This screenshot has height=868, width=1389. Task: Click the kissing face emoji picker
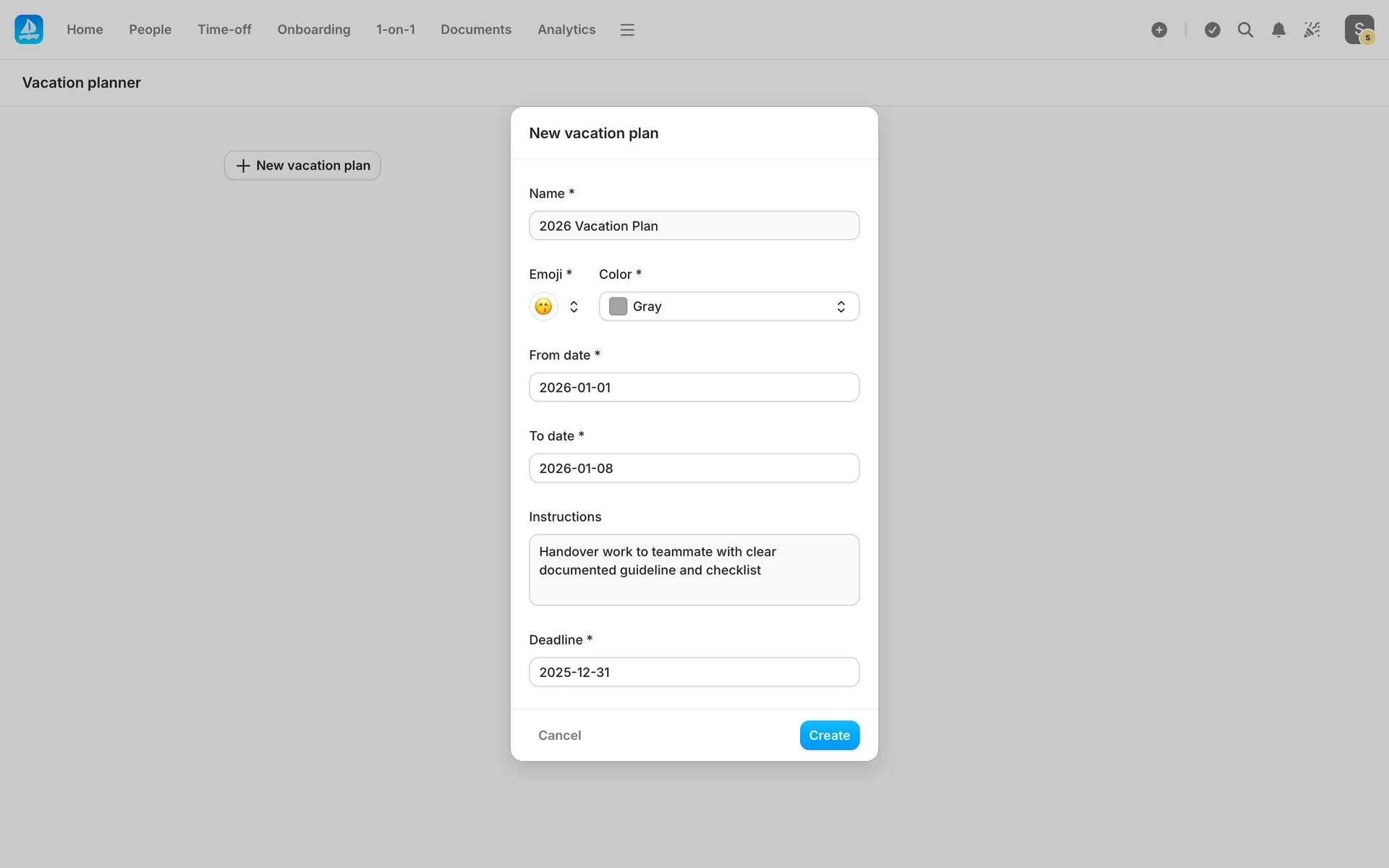click(543, 307)
